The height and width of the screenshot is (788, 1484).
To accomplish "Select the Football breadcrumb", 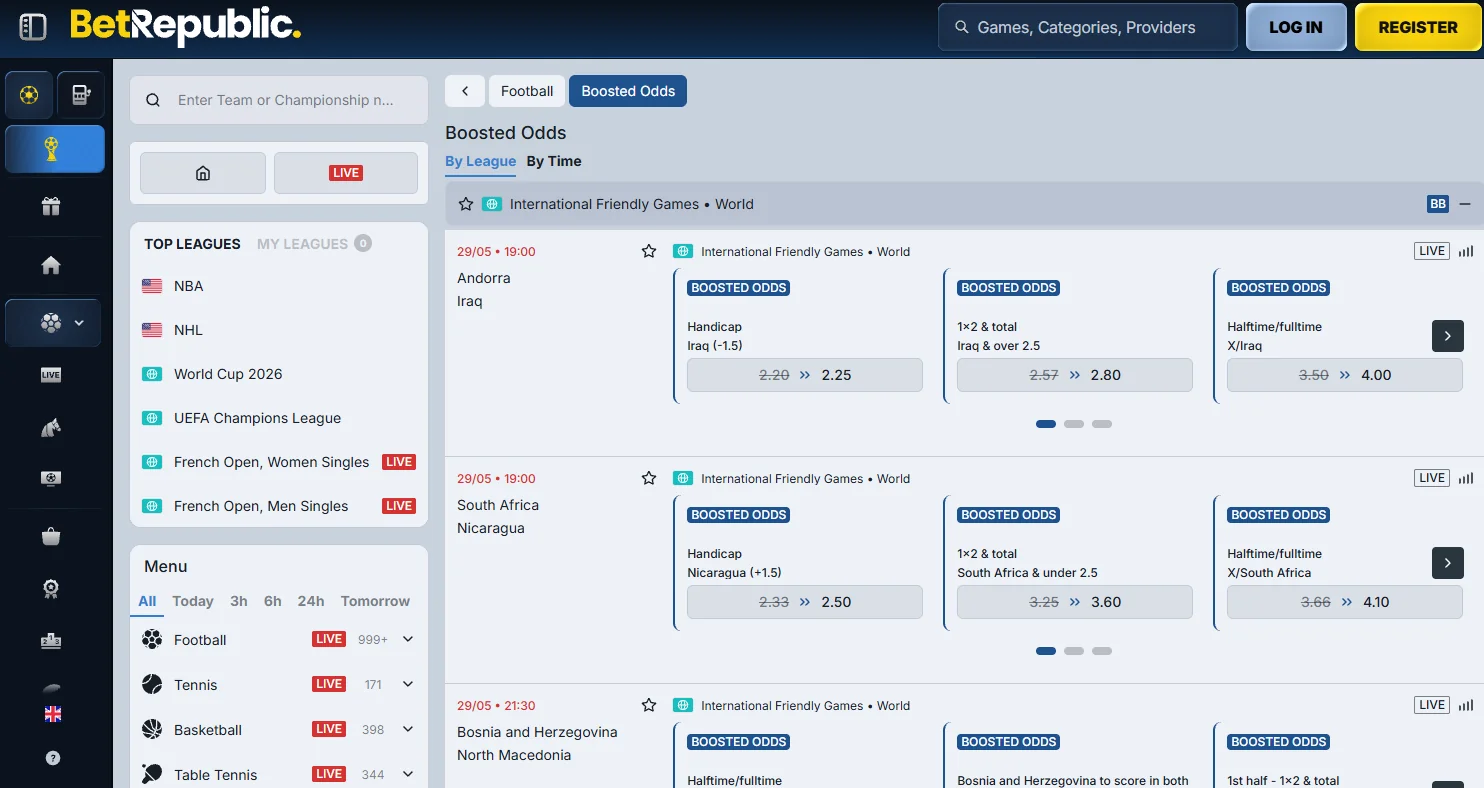I will 527,91.
